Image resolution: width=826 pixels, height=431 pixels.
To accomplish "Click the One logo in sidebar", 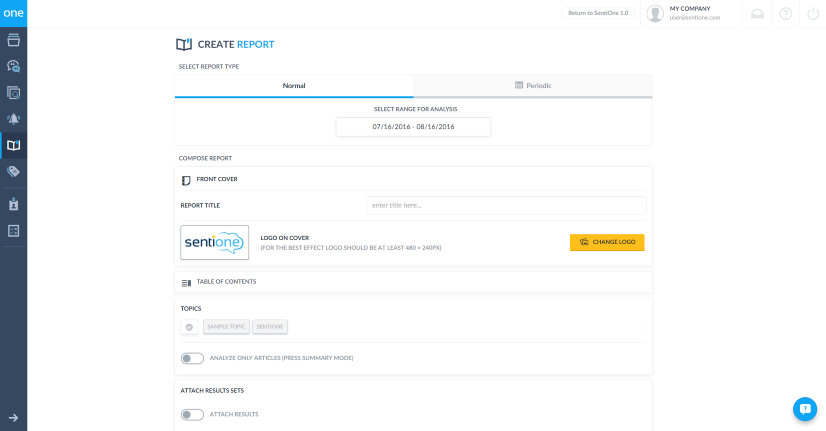I will pos(13,13).
